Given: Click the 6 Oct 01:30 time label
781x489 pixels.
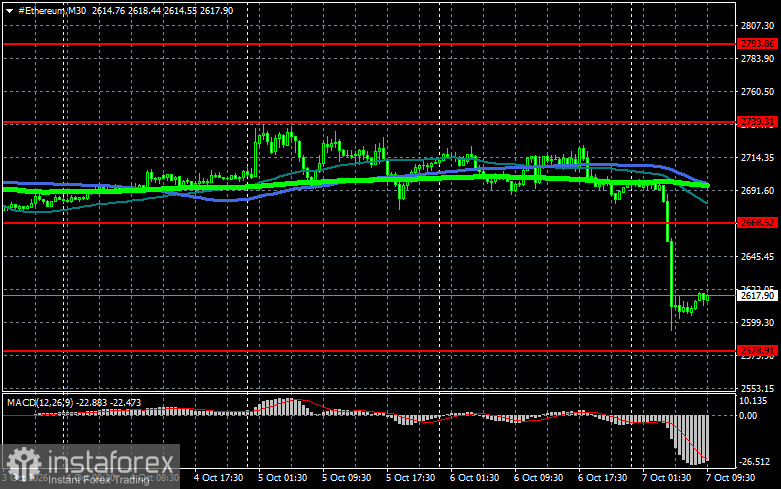Looking at the screenshot, I should (x=474, y=478).
